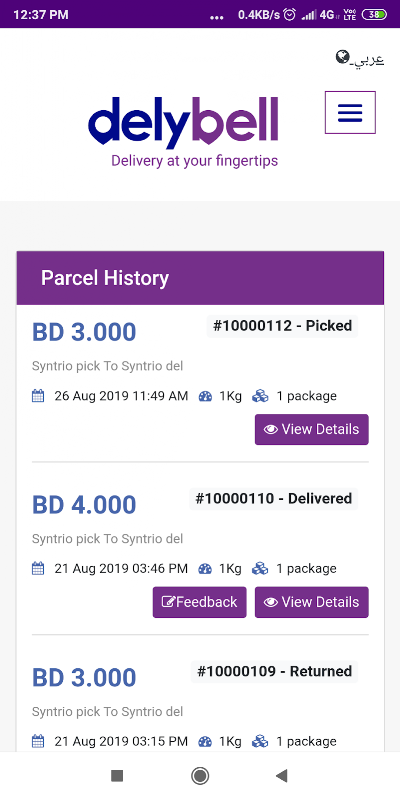Switch language to Arabic via globe link
This screenshot has width=400, height=800.
point(360,58)
